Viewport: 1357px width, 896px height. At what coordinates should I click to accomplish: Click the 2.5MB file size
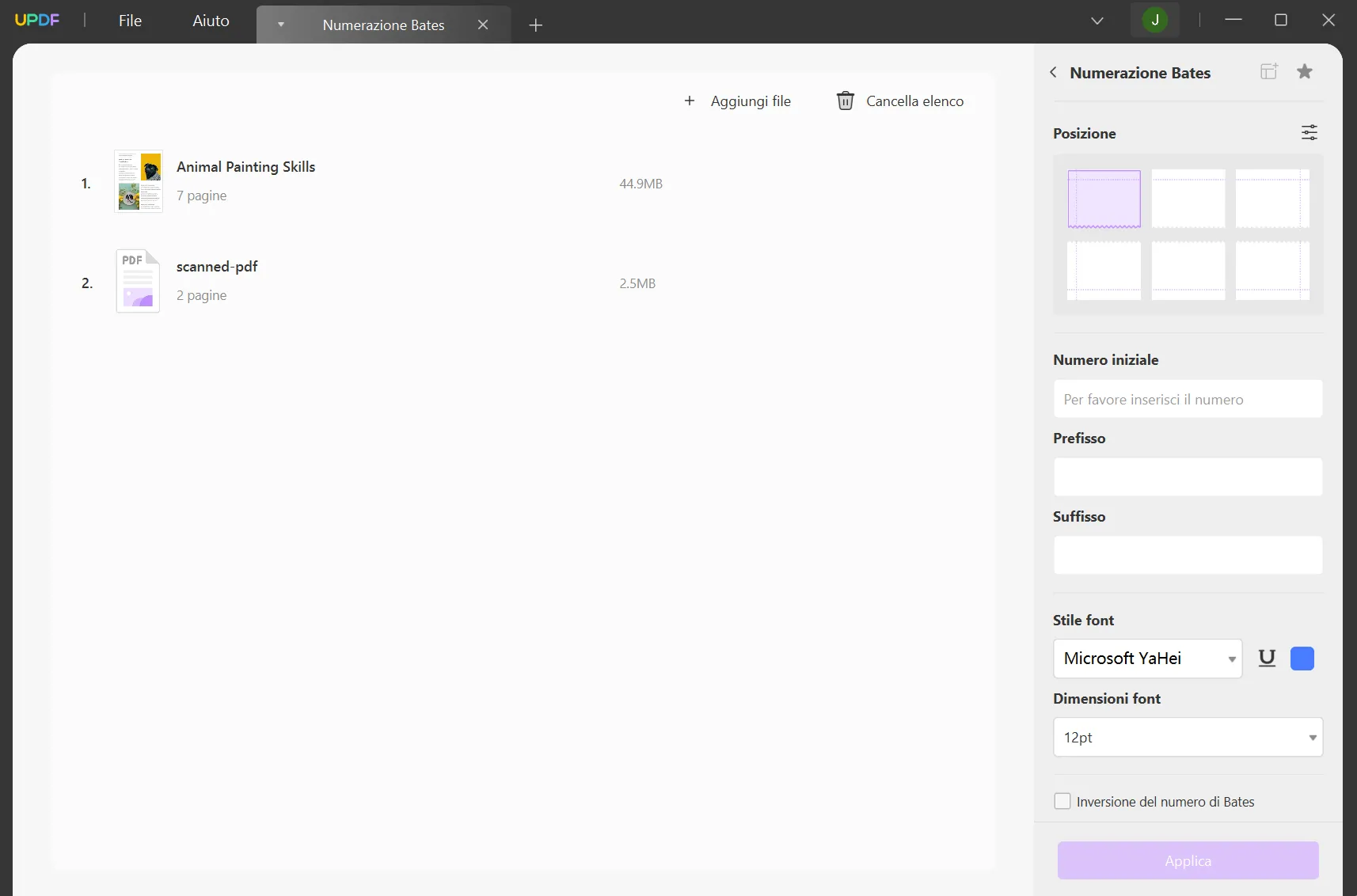(637, 283)
